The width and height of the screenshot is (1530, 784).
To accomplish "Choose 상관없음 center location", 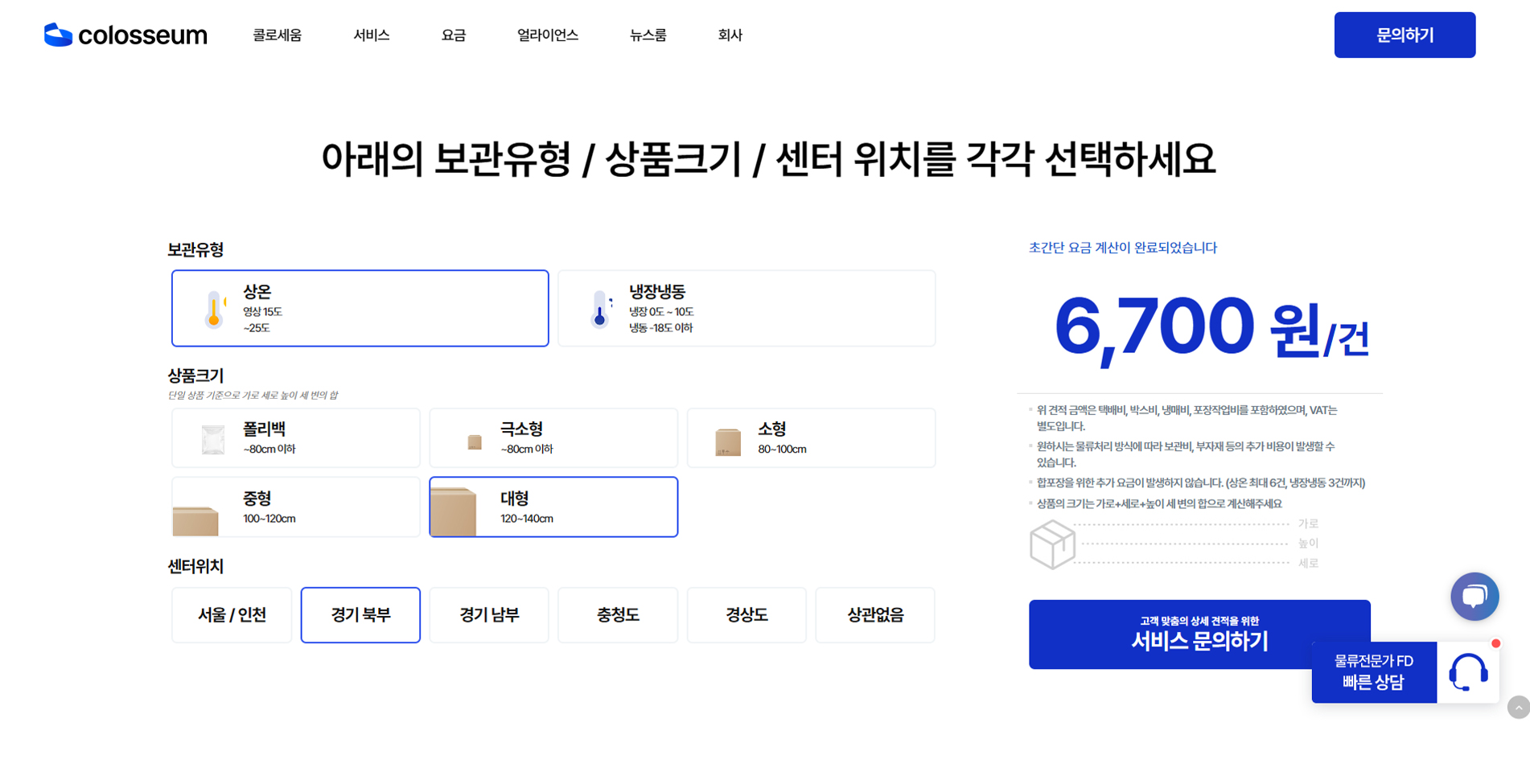I will pyautogui.click(x=875, y=615).
